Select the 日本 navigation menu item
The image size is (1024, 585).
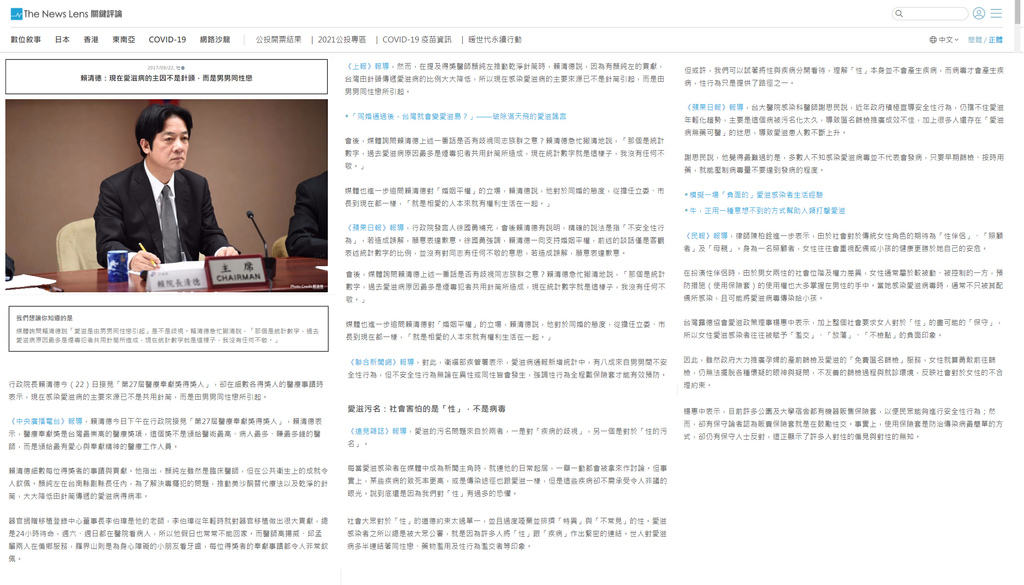[60, 41]
